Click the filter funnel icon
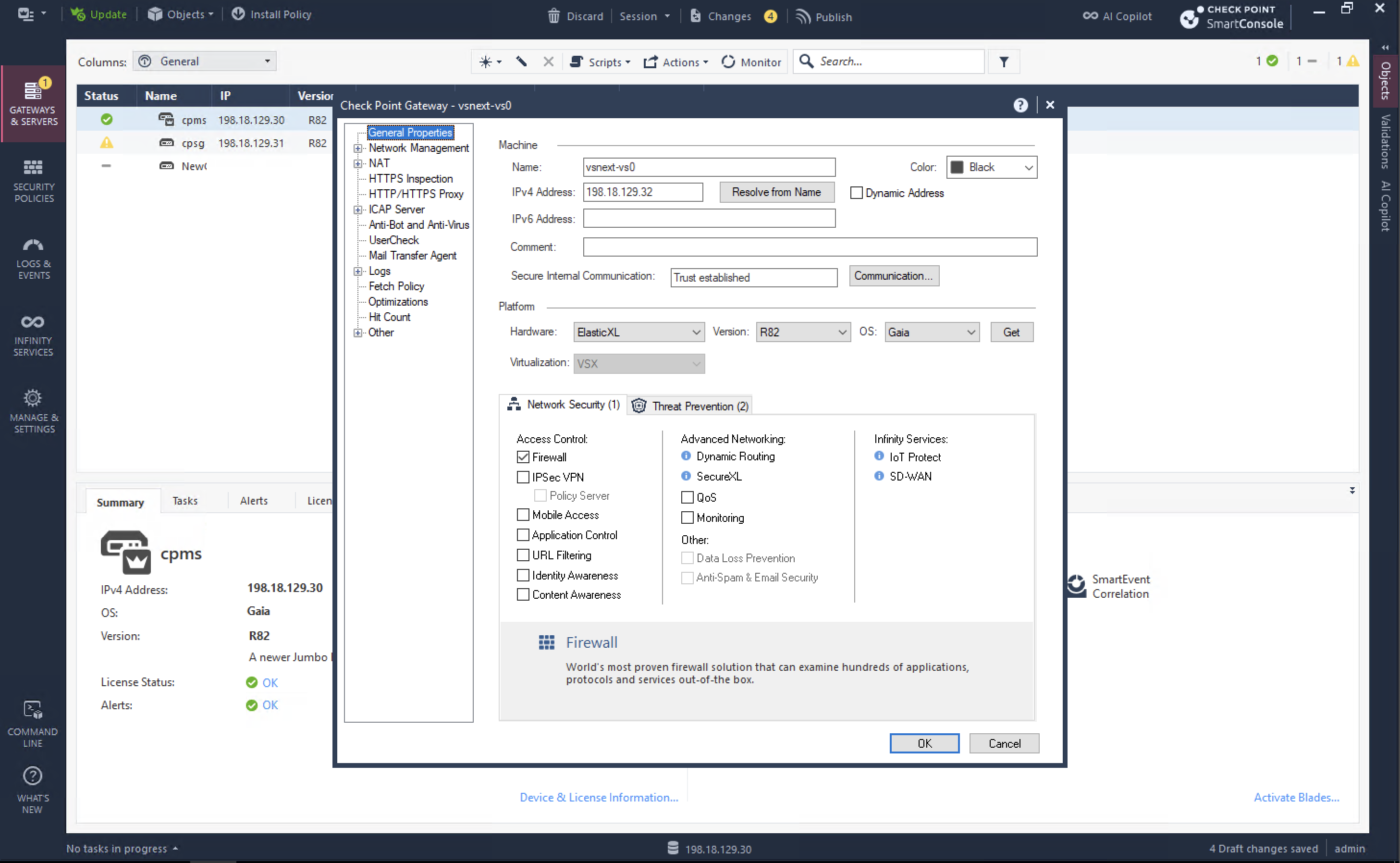 (x=1004, y=62)
